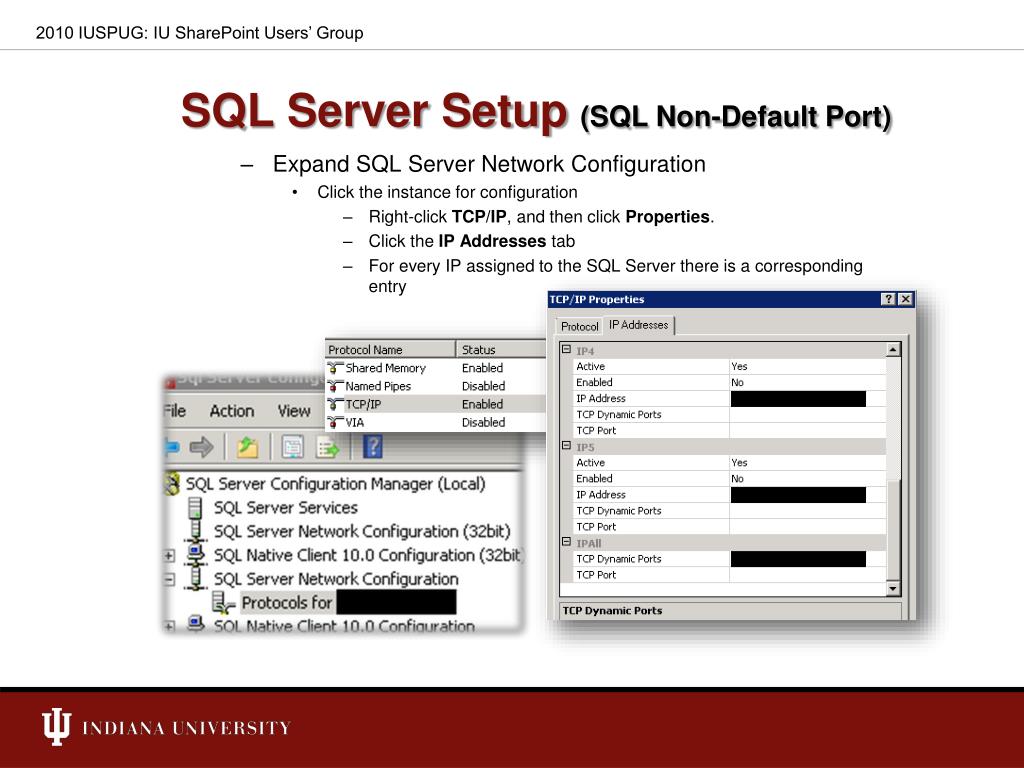
Task: Click the Enabled status of TCP/IP row
Action: pos(482,404)
